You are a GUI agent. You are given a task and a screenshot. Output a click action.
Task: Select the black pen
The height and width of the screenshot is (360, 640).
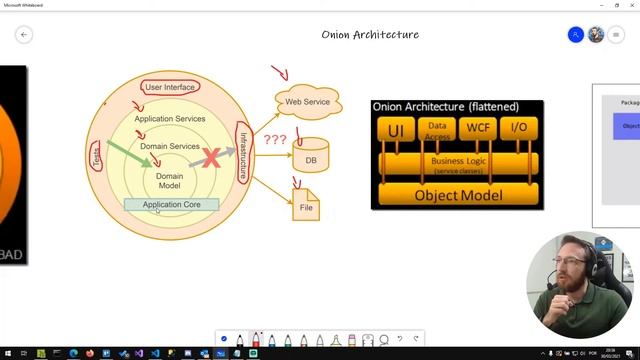240,340
